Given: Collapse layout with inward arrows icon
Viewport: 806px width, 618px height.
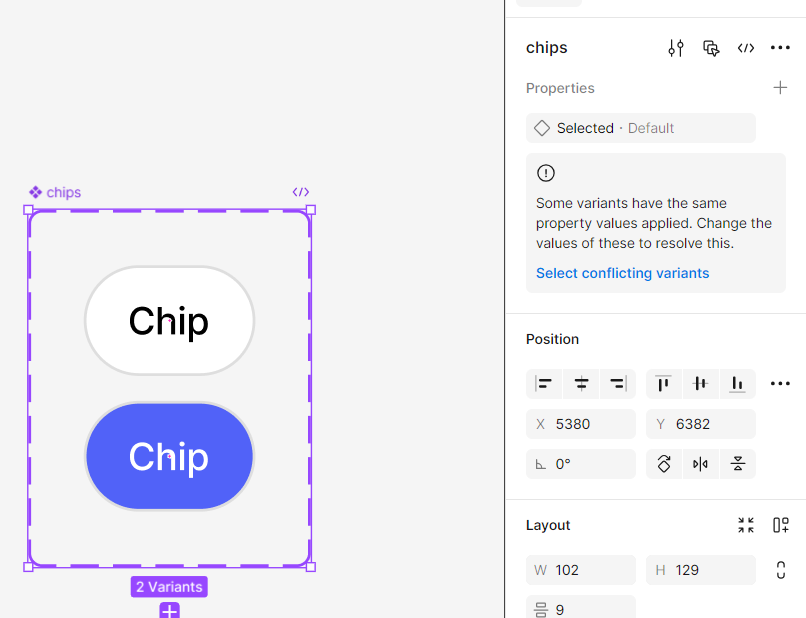Looking at the screenshot, I should (x=745, y=525).
